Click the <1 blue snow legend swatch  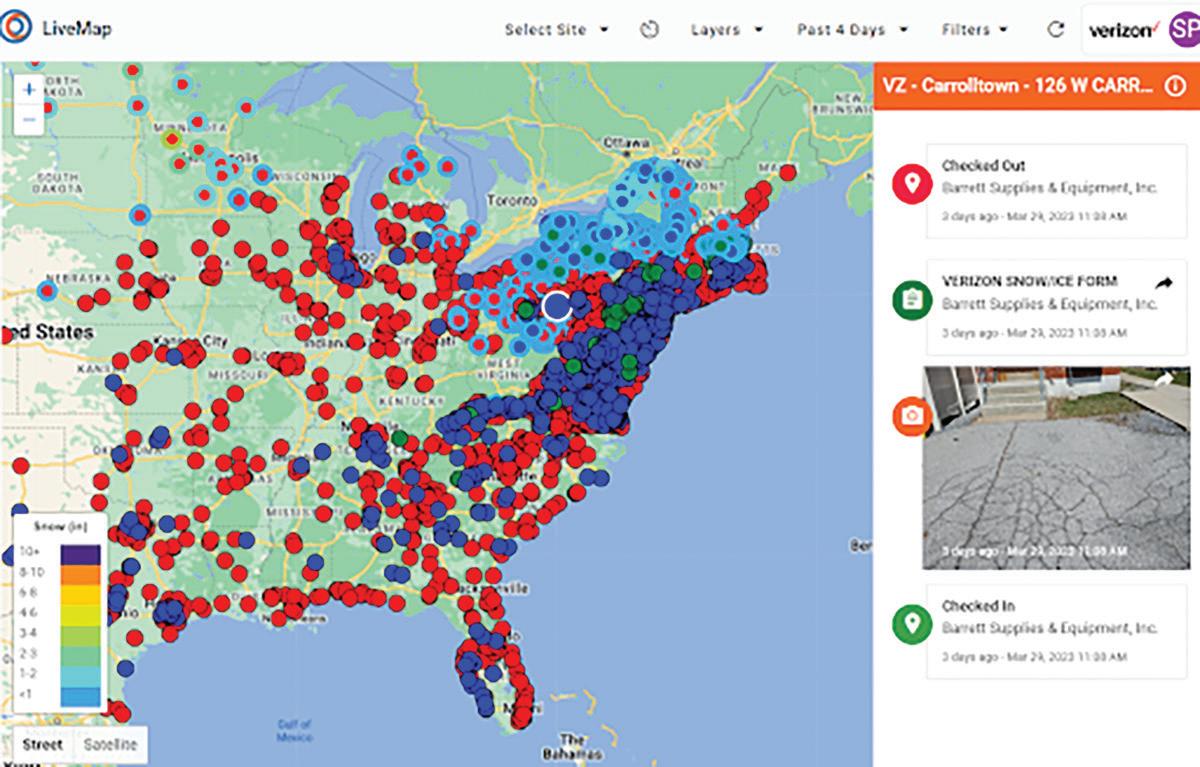81,697
